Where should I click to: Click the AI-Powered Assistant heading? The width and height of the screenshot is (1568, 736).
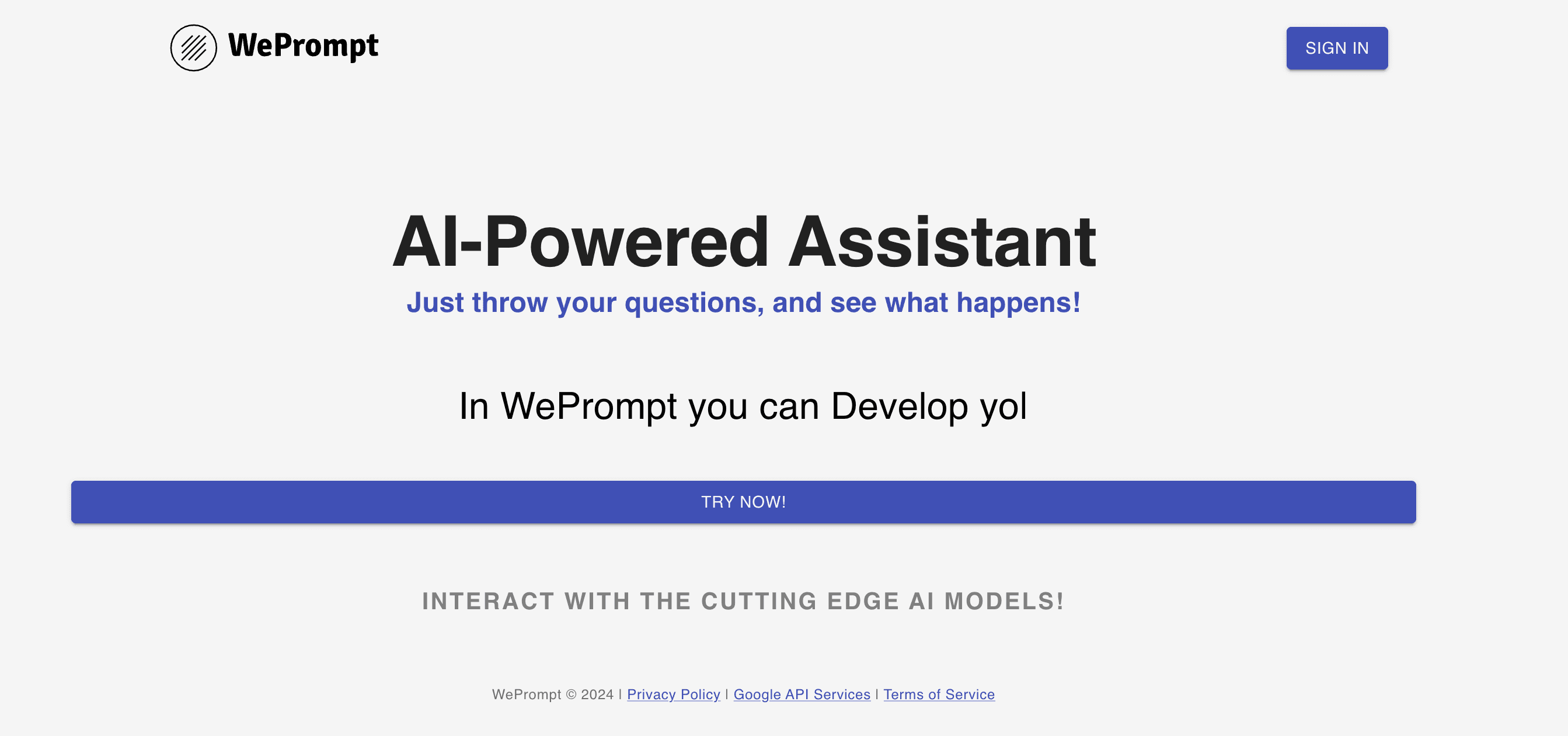[x=744, y=239]
